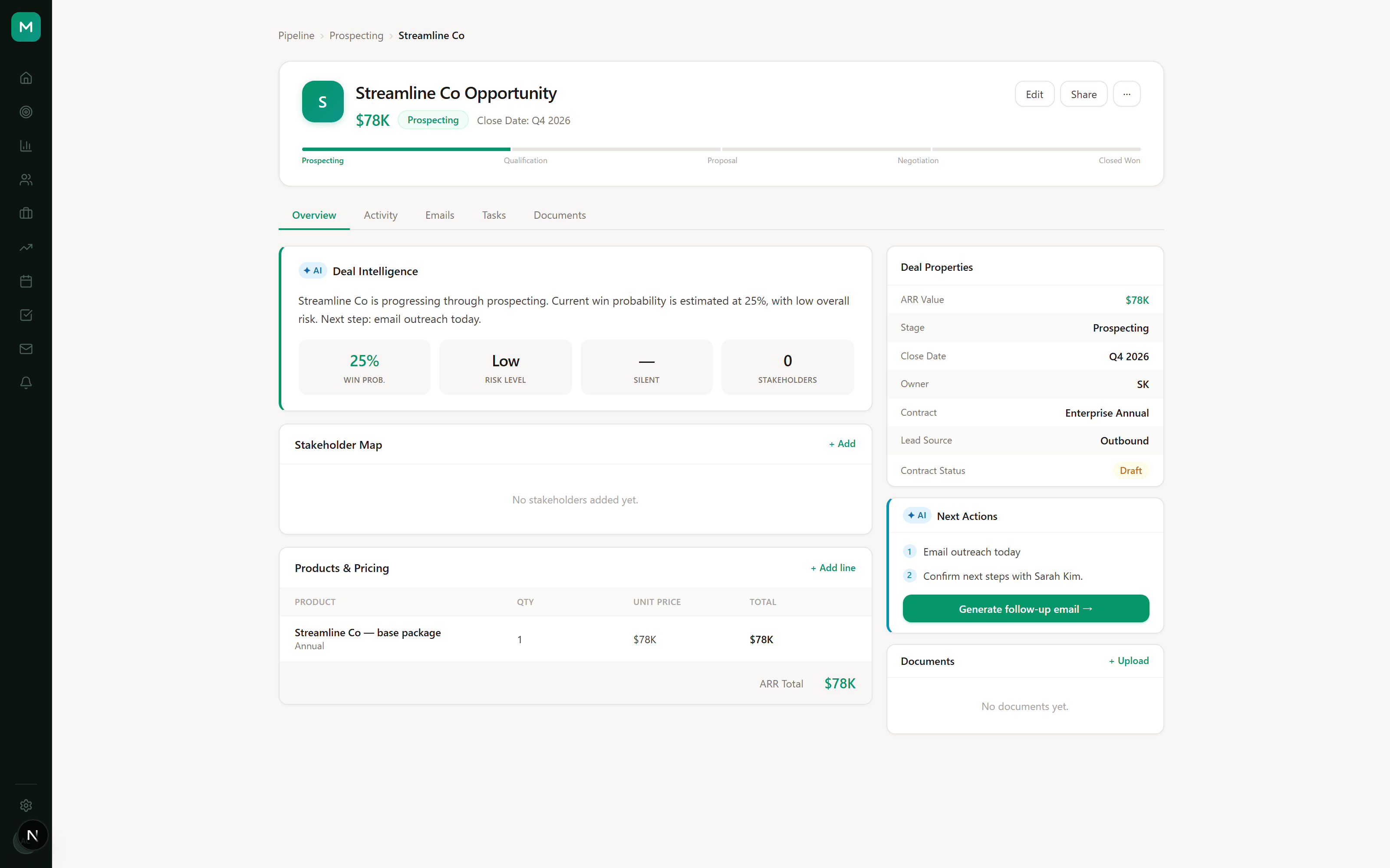Click the green M app logo

coord(26,26)
